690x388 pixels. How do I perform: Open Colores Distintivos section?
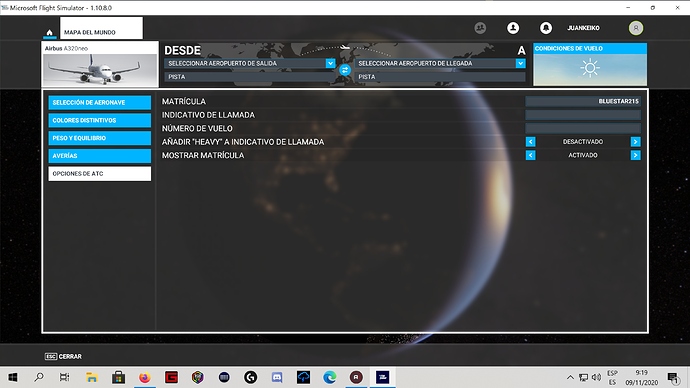click(x=99, y=120)
